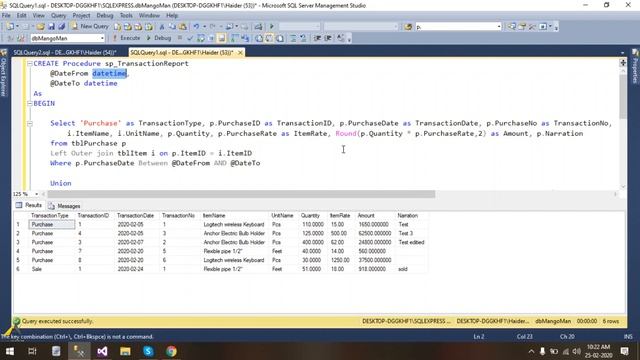
Task: Open Google Chrome from the taskbar
Action: coord(171,351)
